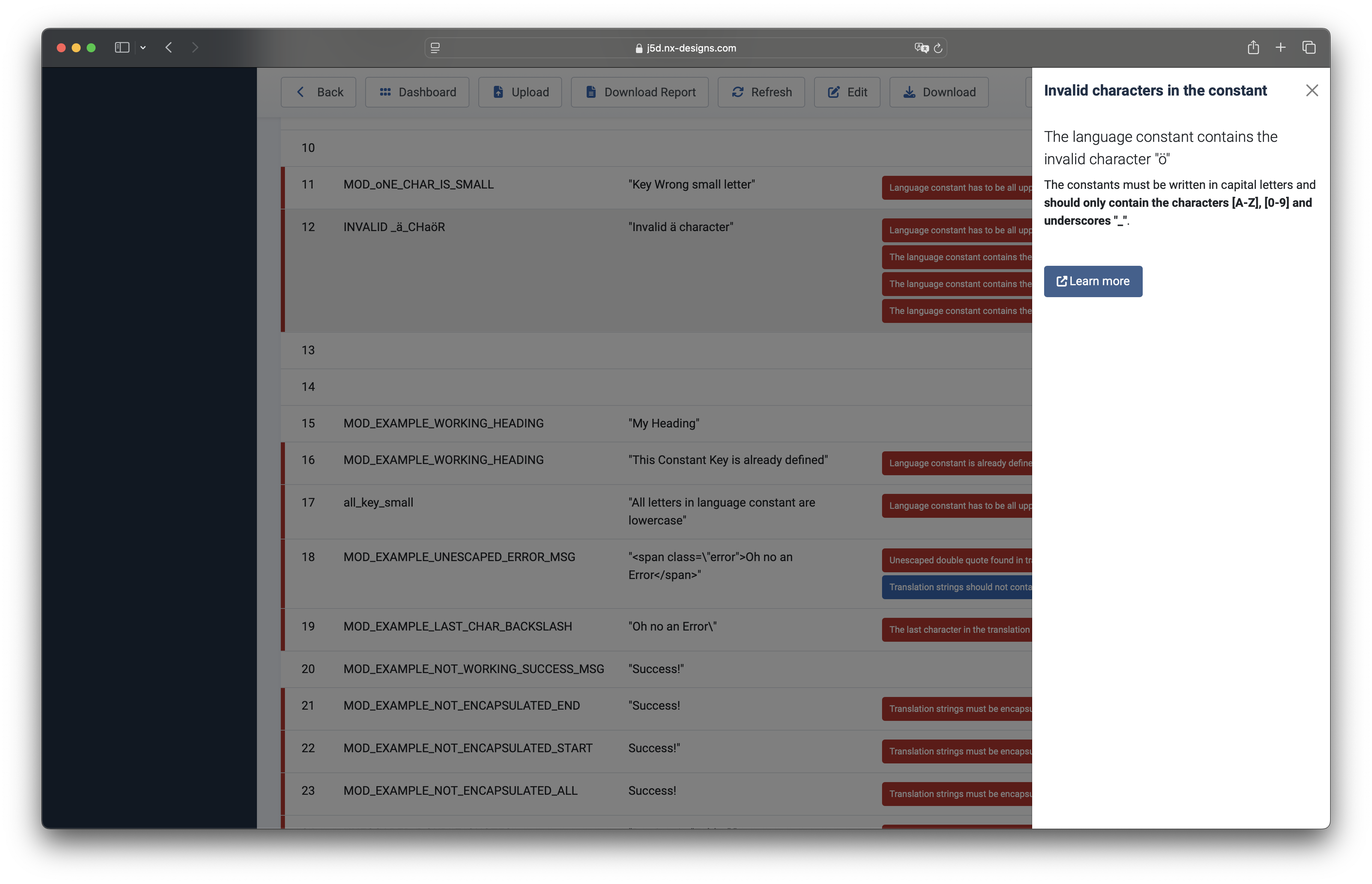
Task: Open the tab overview icon
Action: (1309, 48)
